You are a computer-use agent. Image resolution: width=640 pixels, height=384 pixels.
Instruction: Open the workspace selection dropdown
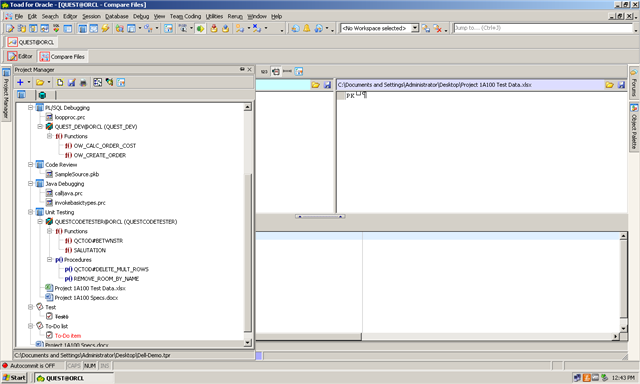[x=415, y=28]
